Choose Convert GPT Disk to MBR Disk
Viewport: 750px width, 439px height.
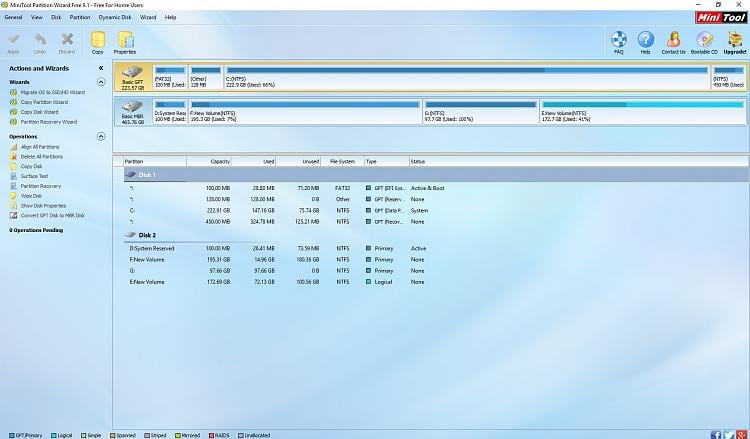pos(53,216)
